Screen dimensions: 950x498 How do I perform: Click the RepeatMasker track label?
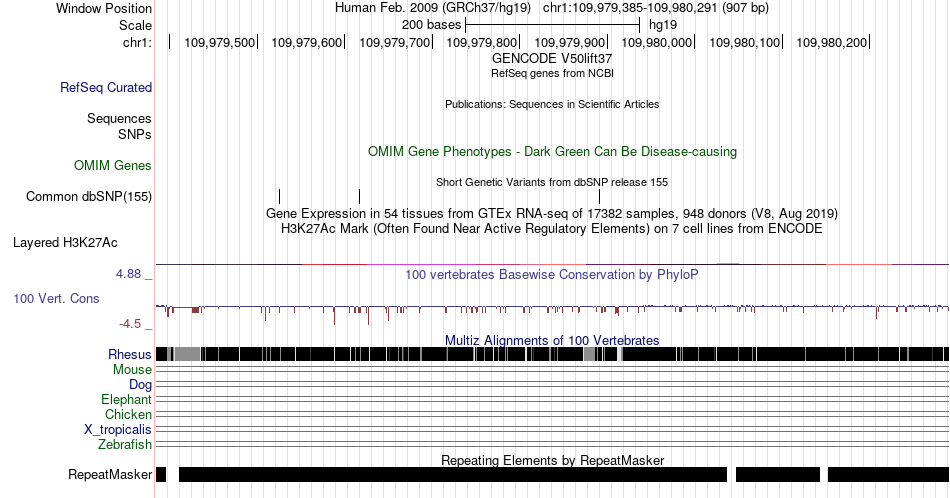pos(110,474)
